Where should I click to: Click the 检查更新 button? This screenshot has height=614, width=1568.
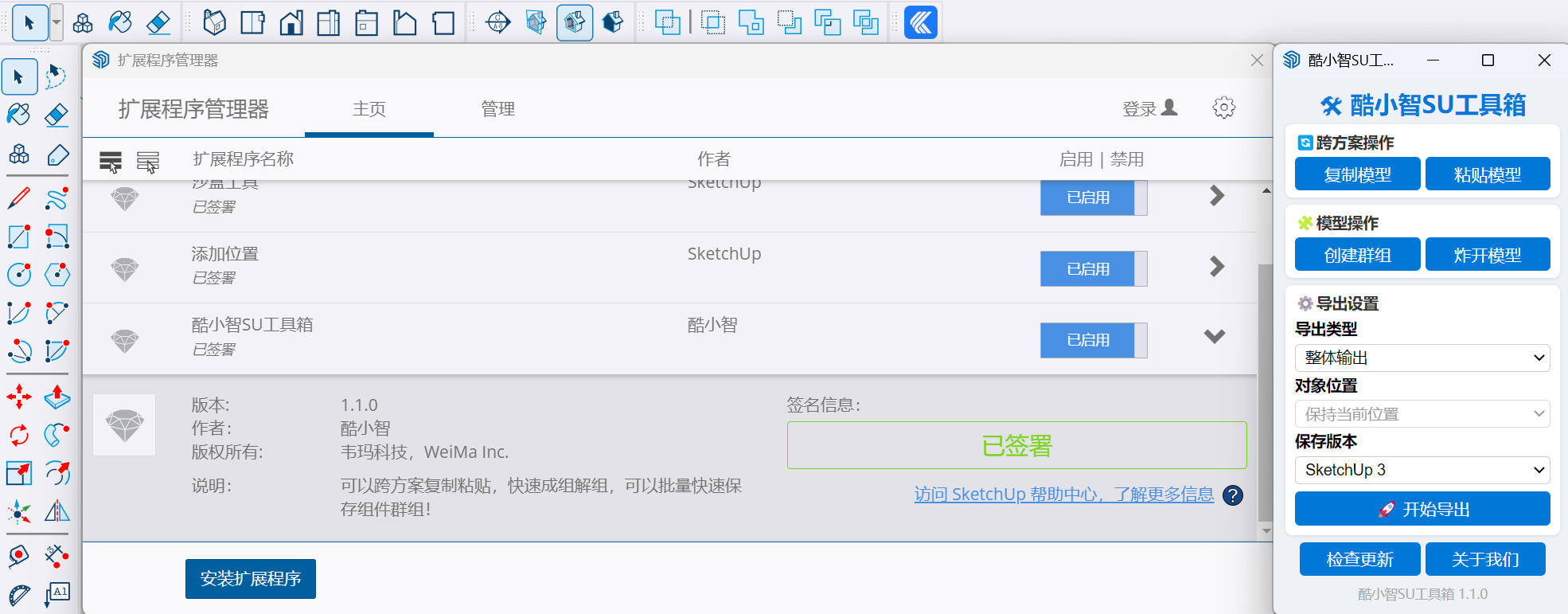coord(1359,559)
